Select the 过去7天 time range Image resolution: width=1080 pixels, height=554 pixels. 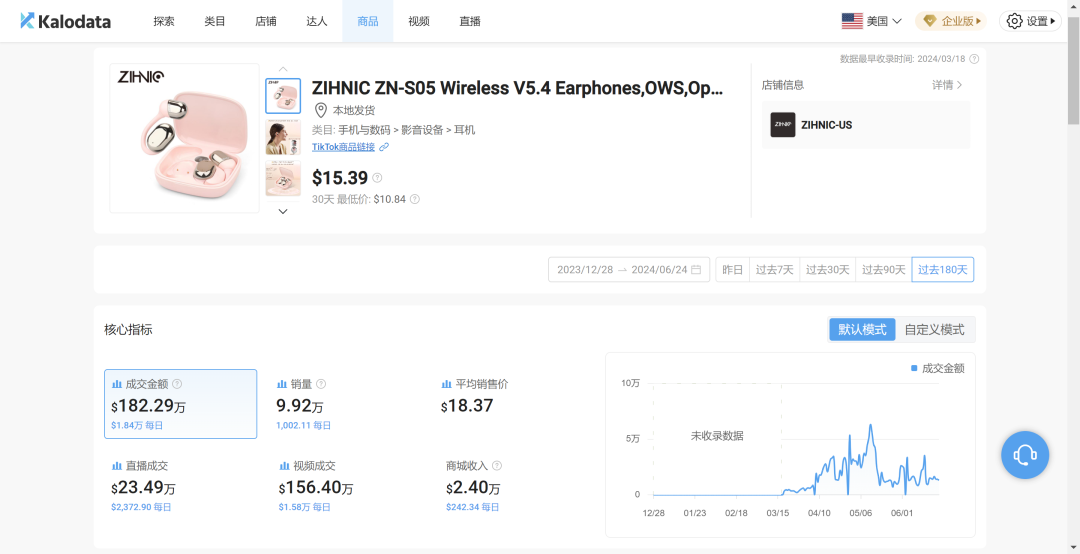pyautogui.click(x=774, y=269)
